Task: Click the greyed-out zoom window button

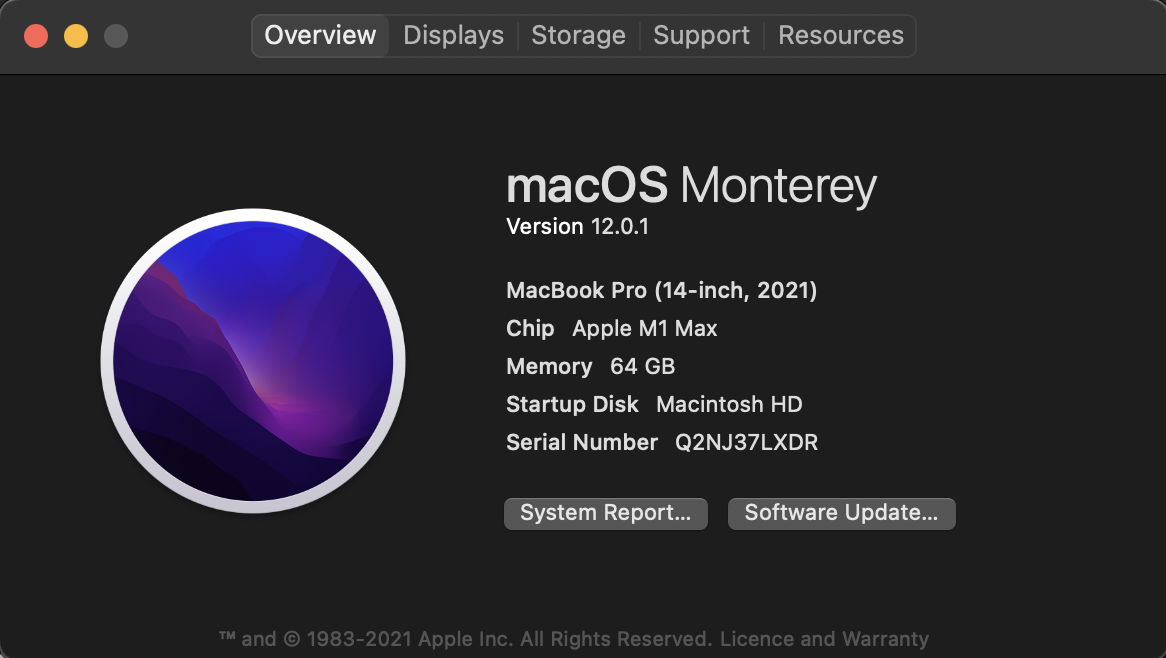Action: (x=116, y=37)
